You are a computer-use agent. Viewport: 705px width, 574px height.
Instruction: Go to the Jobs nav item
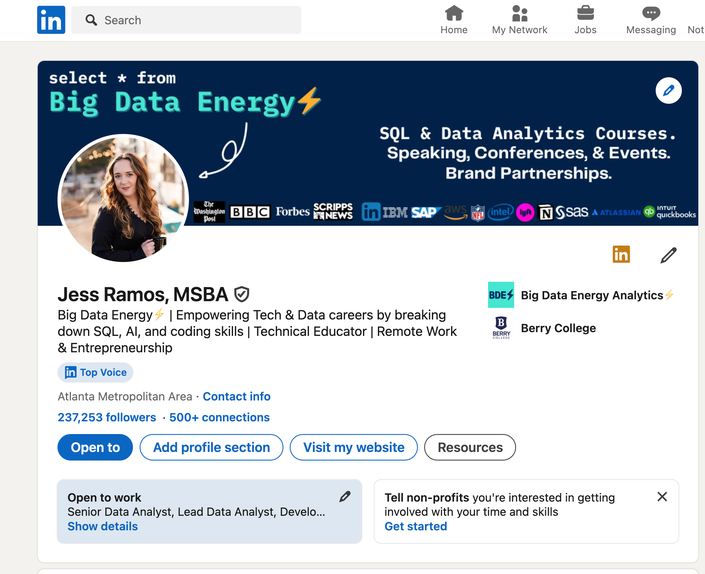[x=585, y=20]
